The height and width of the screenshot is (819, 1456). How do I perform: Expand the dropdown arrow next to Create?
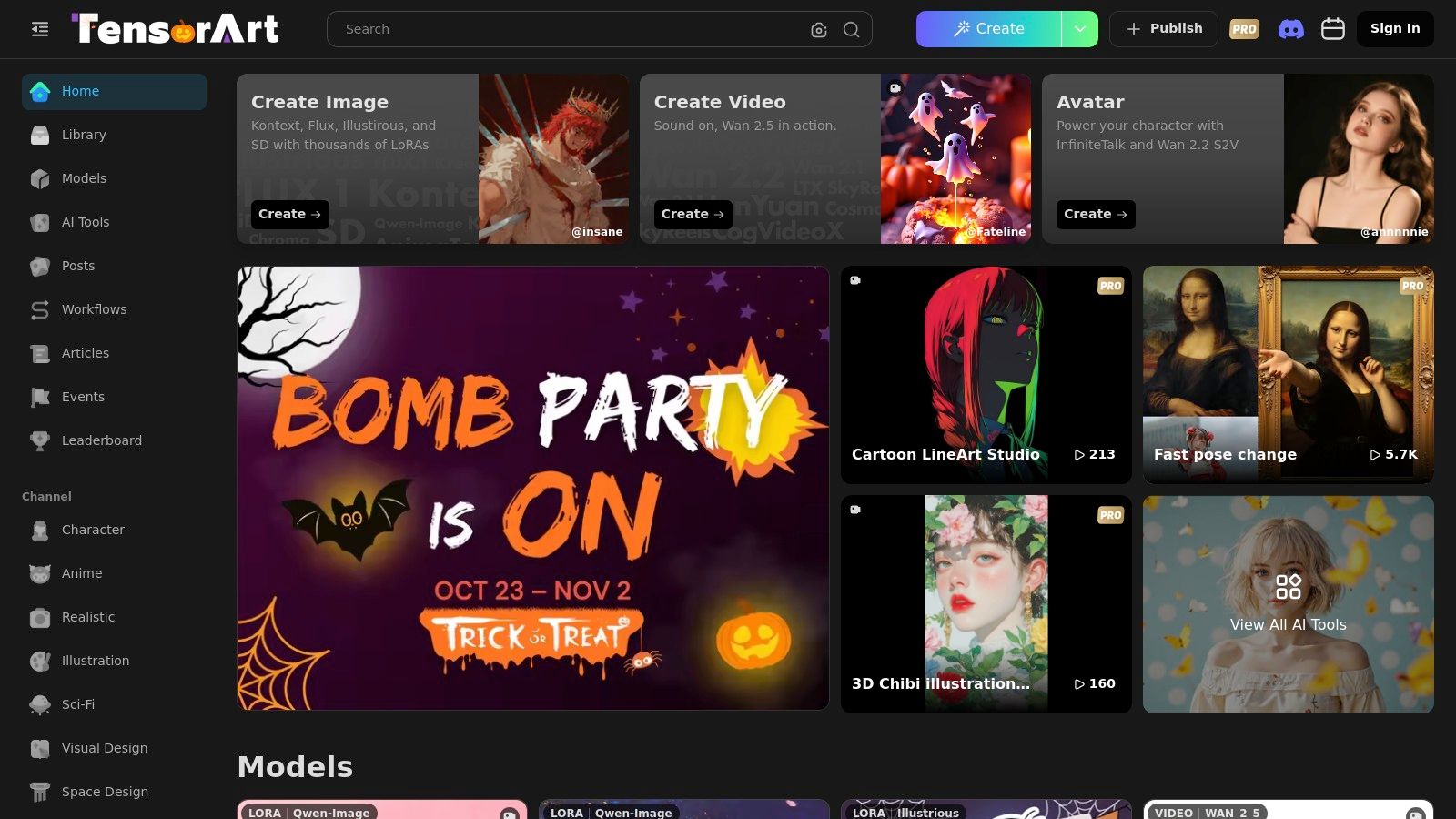click(1080, 29)
